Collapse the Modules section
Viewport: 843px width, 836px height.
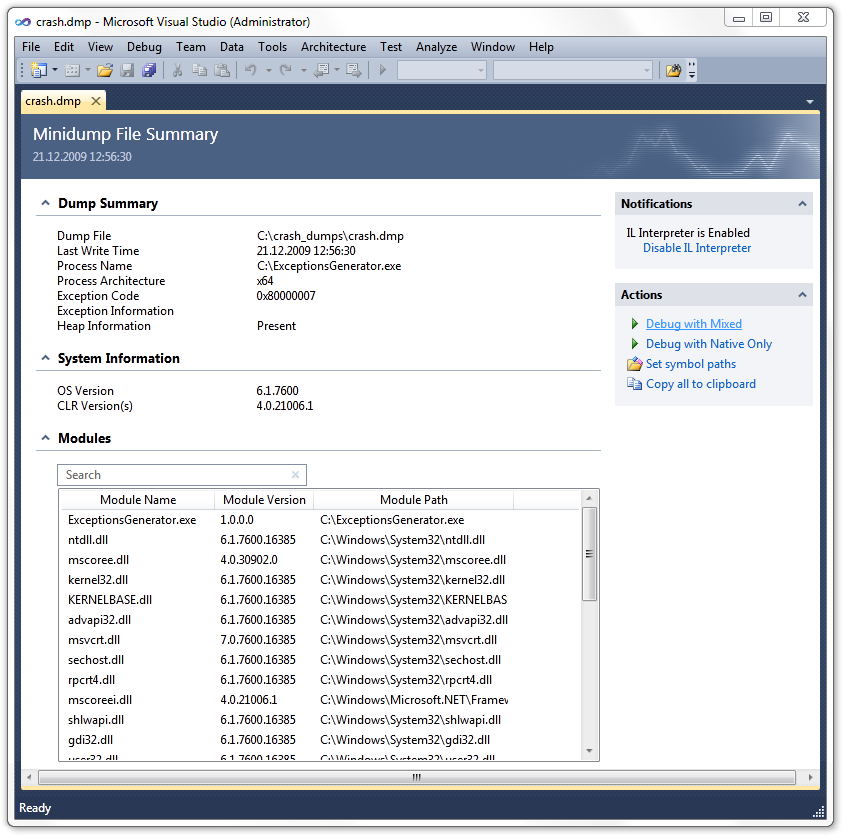click(46, 438)
